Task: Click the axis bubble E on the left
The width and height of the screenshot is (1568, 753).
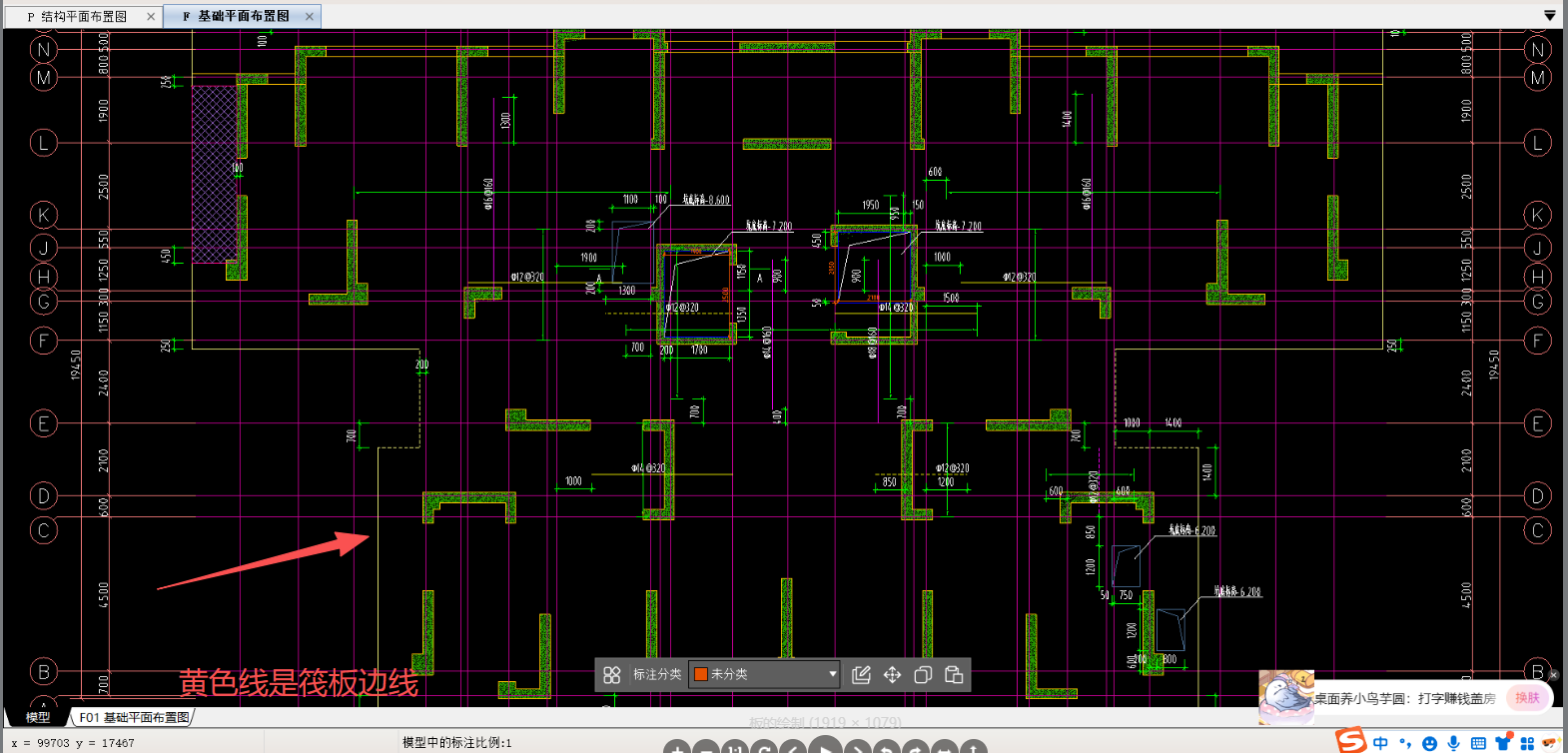Action: pos(43,423)
